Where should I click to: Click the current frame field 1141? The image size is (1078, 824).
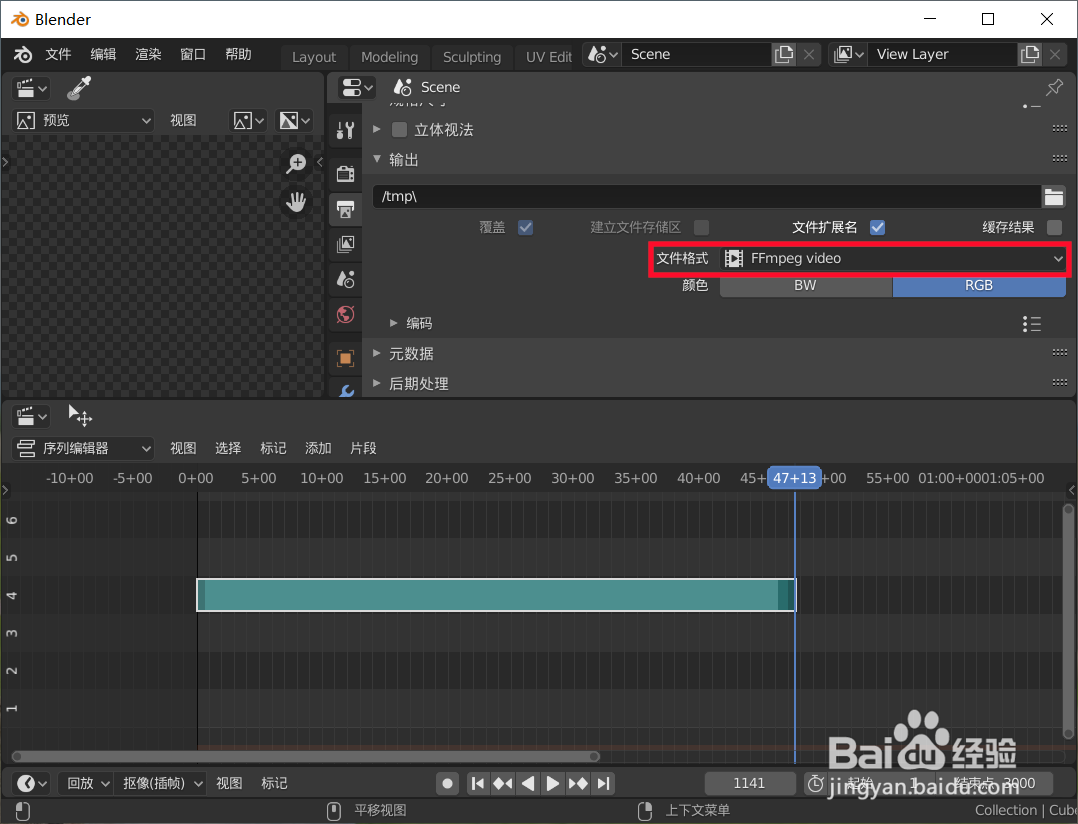tap(749, 783)
